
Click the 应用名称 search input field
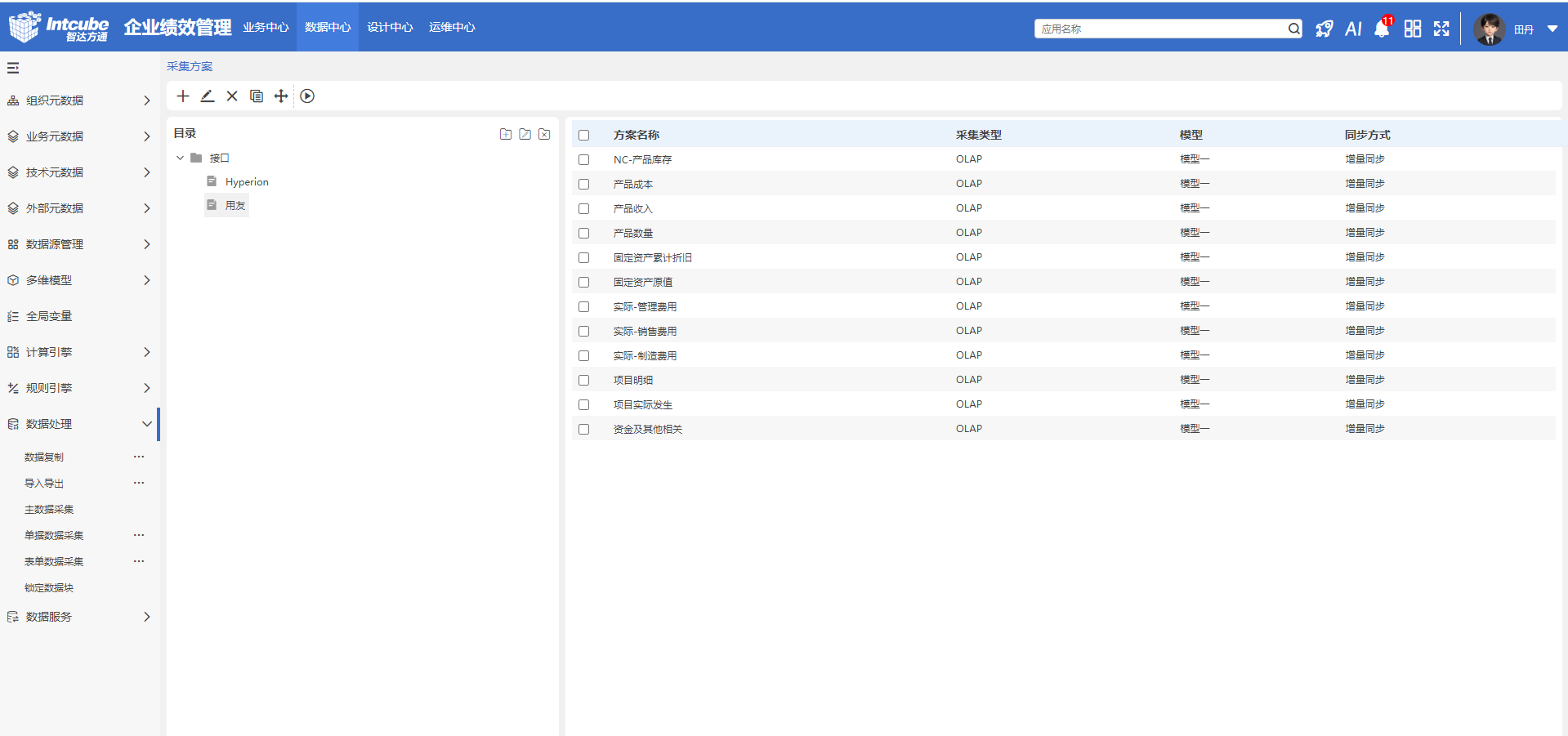pos(1160,29)
